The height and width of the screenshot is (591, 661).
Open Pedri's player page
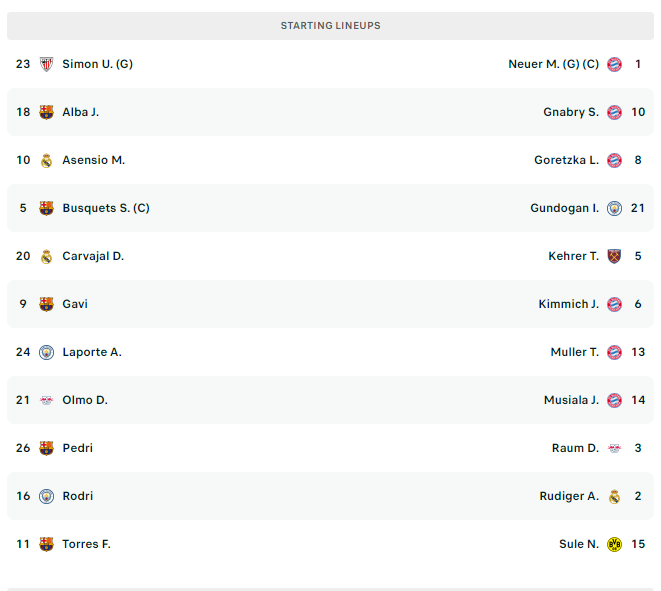(x=78, y=448)
